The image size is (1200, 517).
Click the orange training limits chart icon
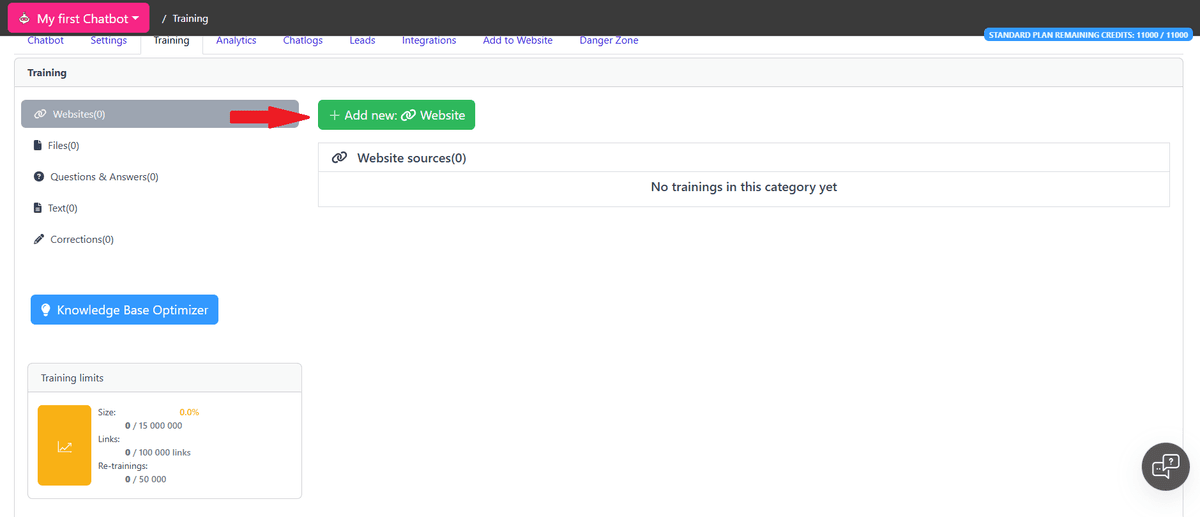[64, 446]
